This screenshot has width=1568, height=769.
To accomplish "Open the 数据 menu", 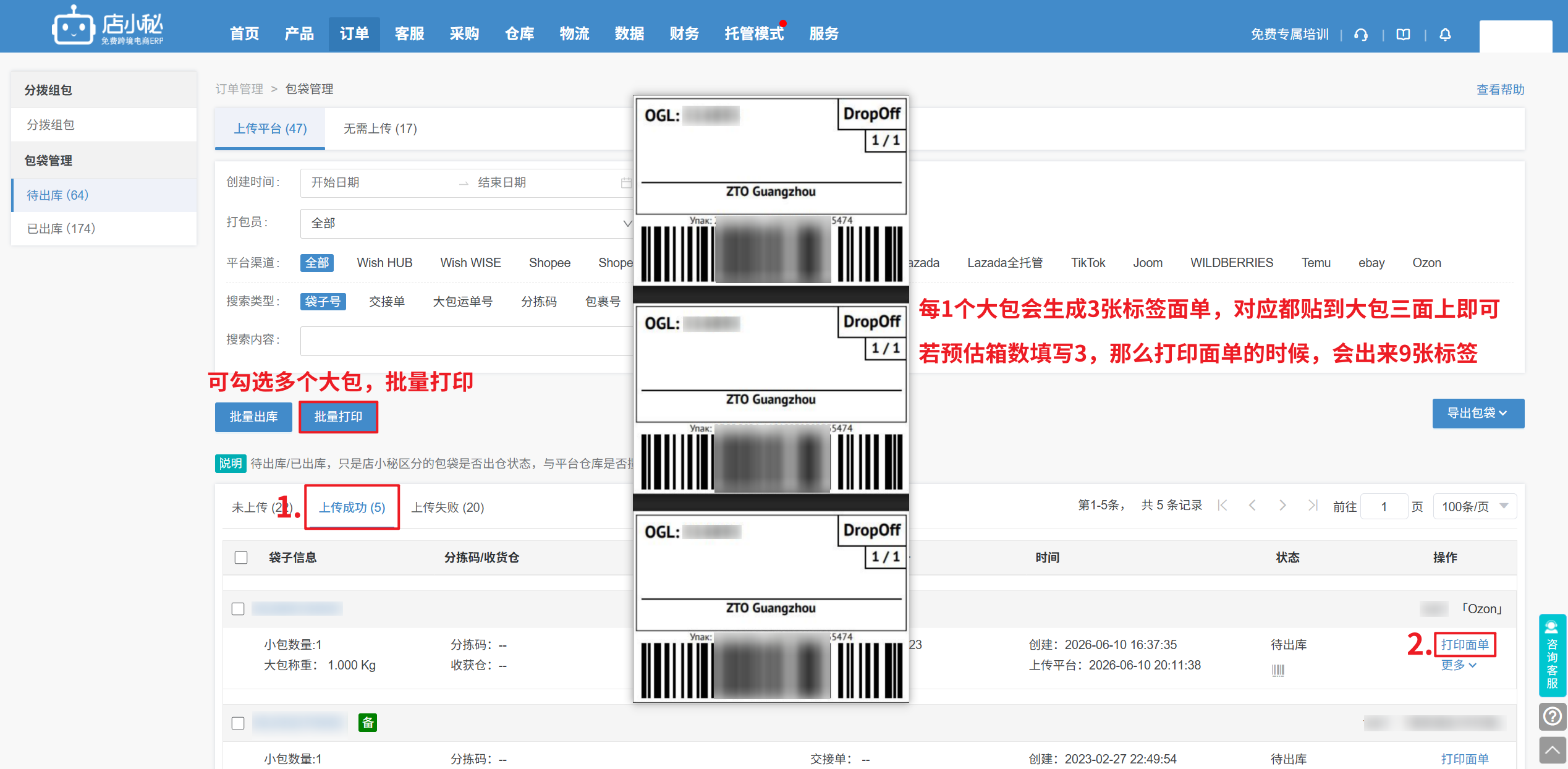I will (x=629, y=34).
